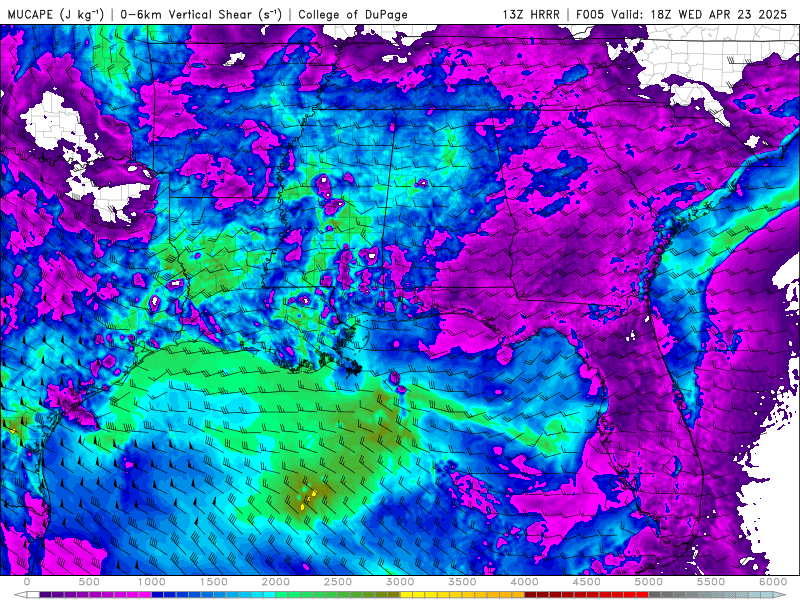The image size is (800, 600).
Task: Click the 5500 value on the color scale
Action: 711,582
